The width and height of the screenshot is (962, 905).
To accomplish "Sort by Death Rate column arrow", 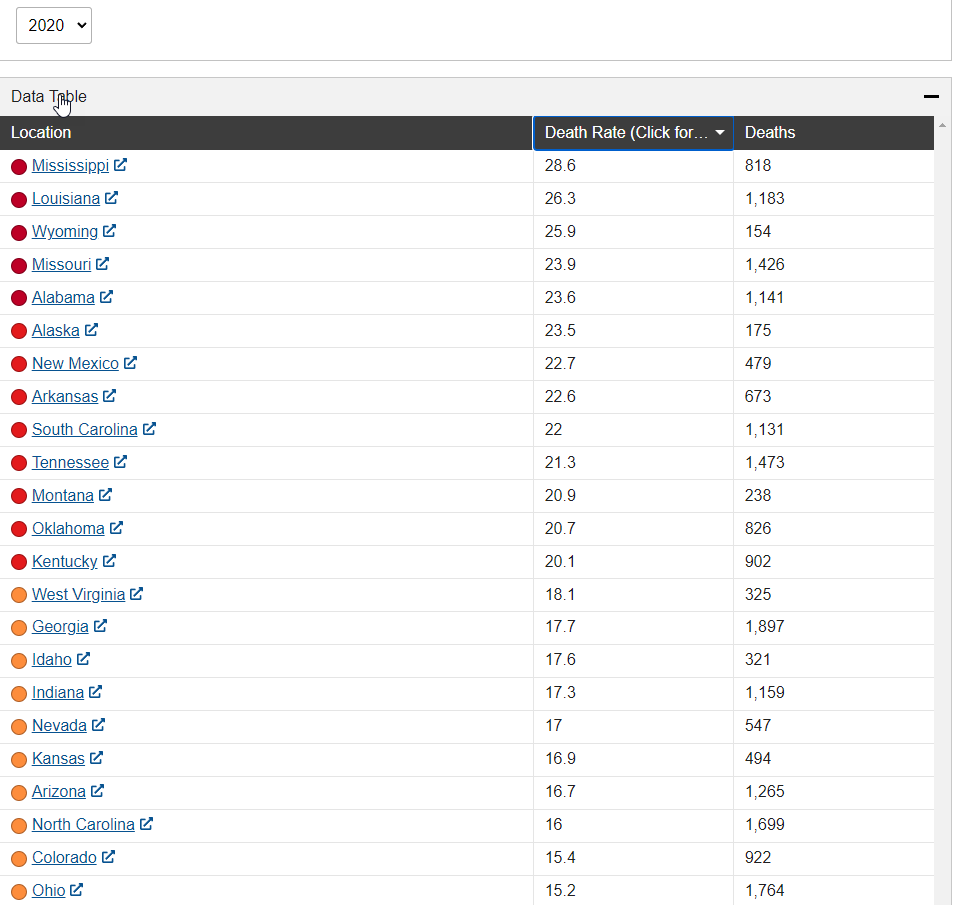I will pos(720,133).
